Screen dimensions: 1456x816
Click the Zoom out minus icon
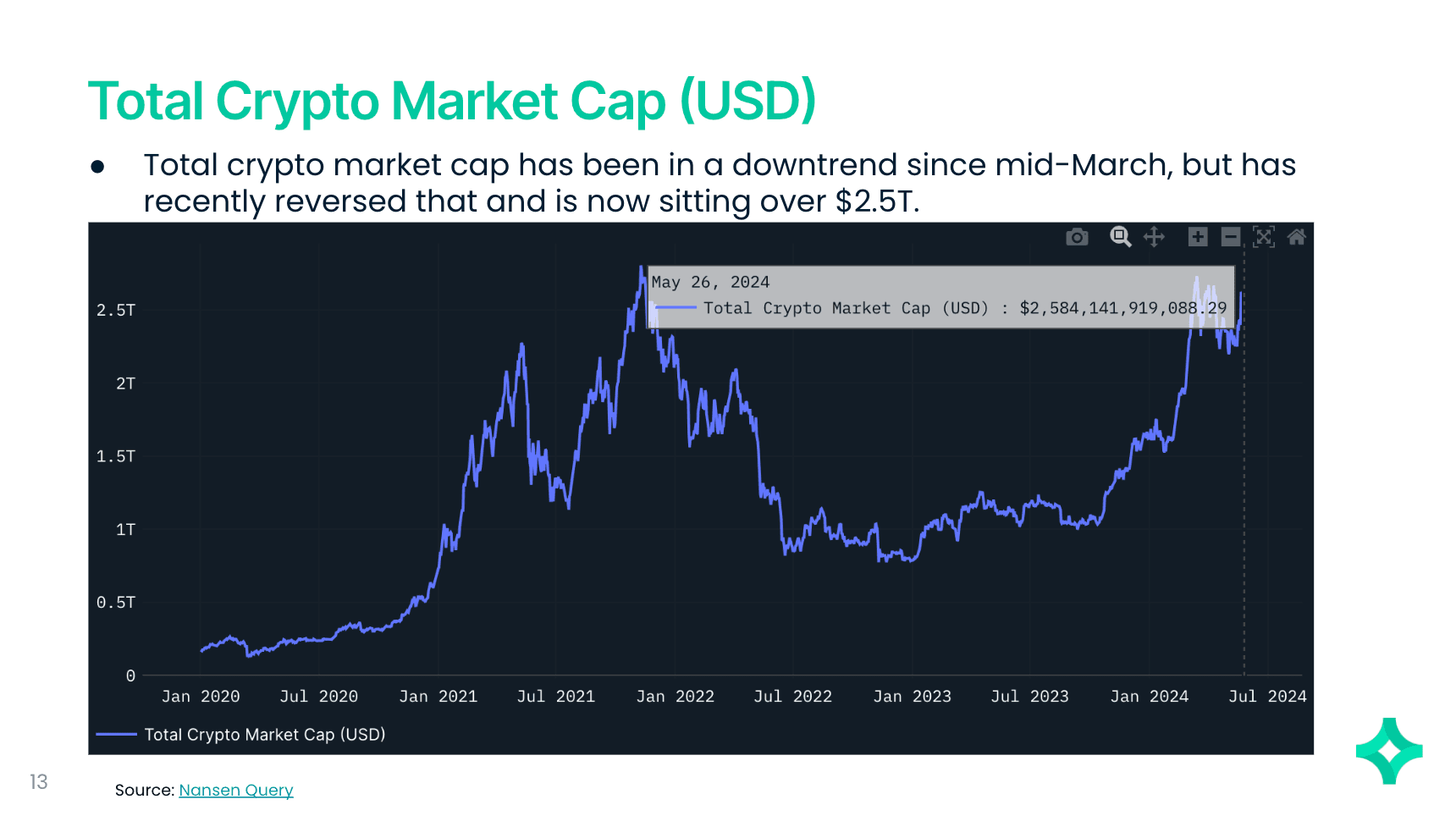(1231, 237)
